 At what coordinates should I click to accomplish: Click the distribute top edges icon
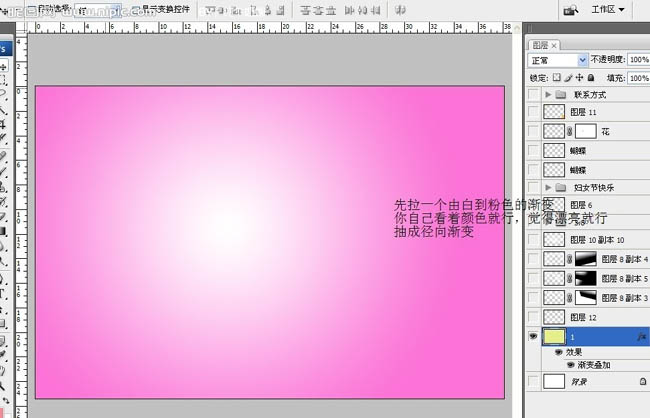(x=306, y=10)
